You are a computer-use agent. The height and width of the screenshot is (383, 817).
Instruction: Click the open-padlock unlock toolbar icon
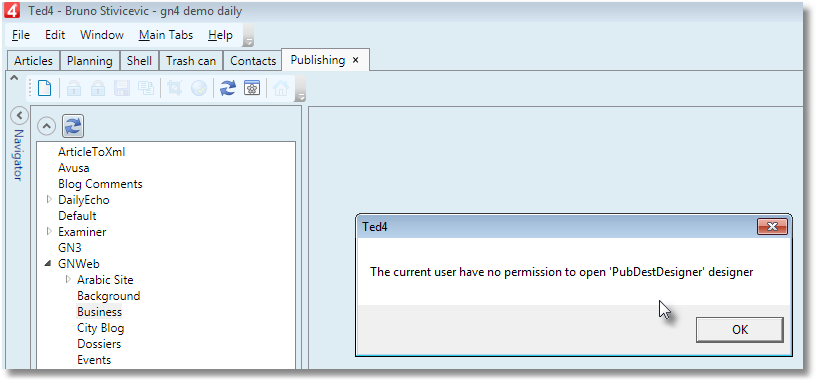point(74,89)
